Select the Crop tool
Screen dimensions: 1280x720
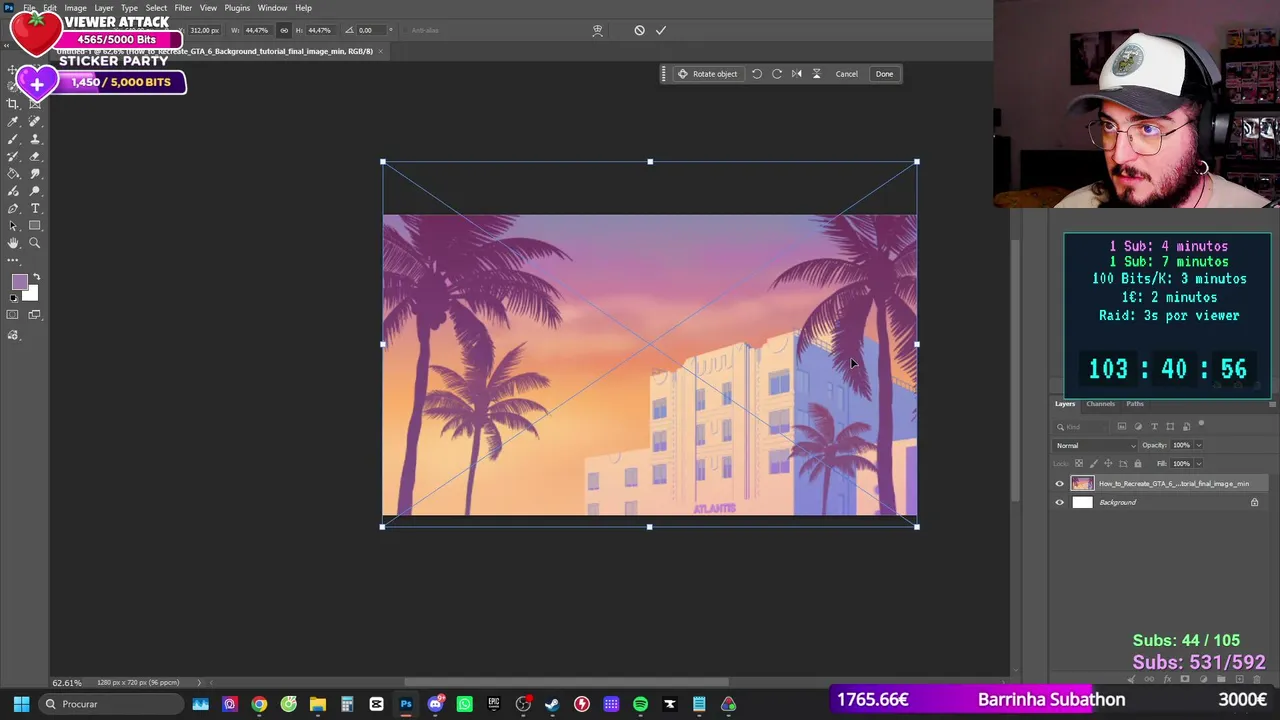tap(13, 104)
